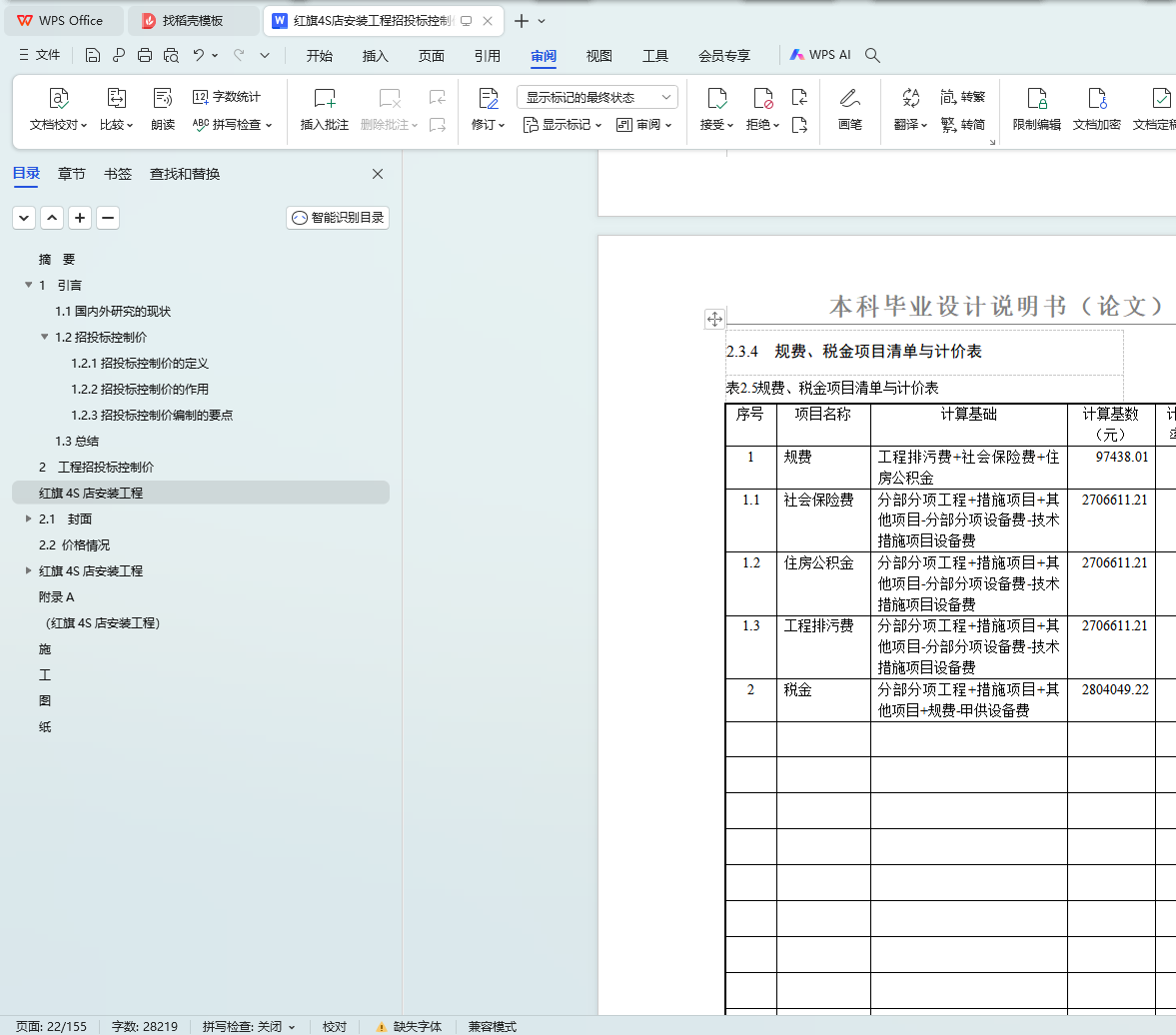Switch to the 会员专享 ribbon tab

pos(724,56)
